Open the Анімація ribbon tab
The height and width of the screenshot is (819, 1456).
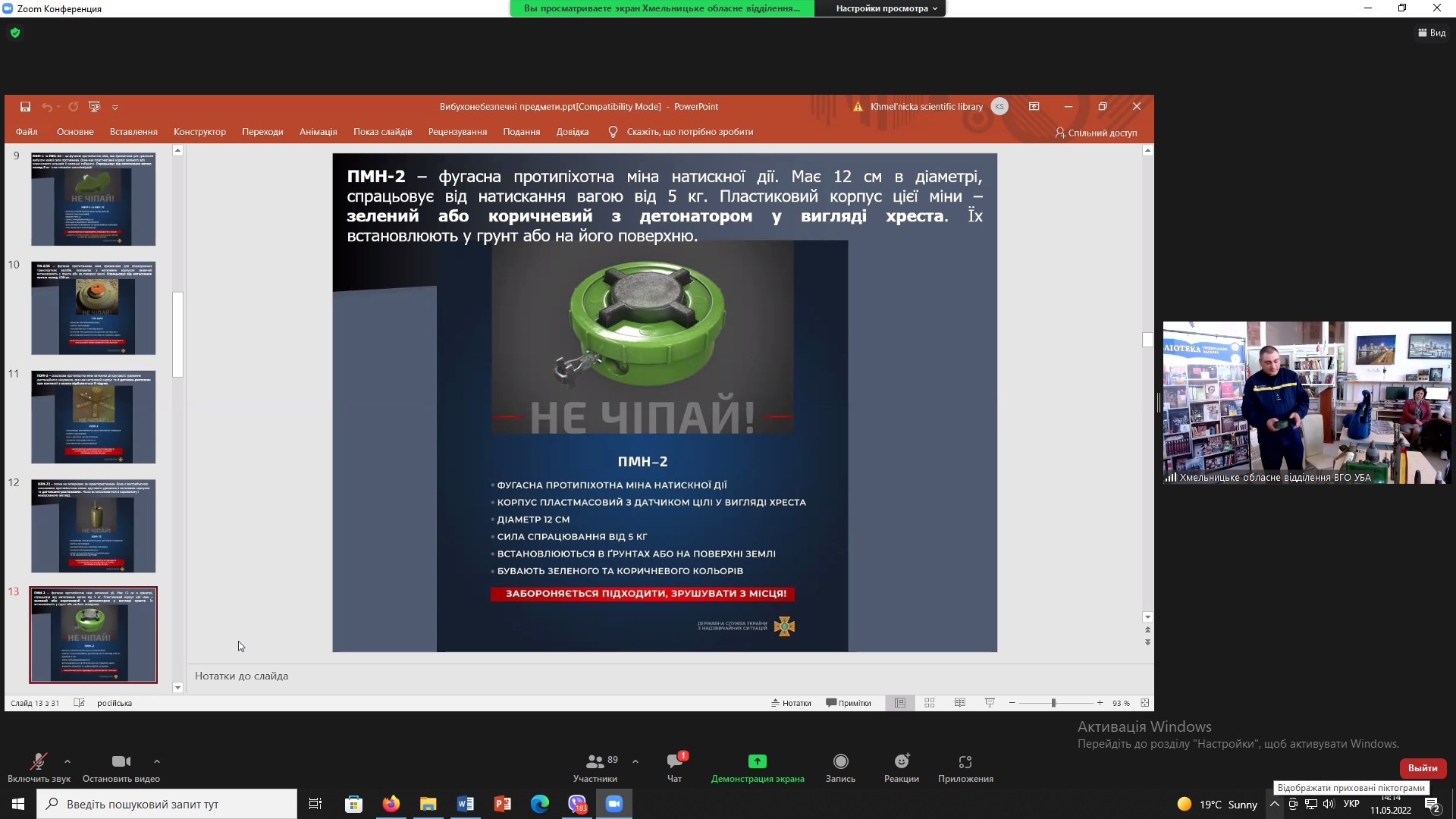[x=318, y=132]
